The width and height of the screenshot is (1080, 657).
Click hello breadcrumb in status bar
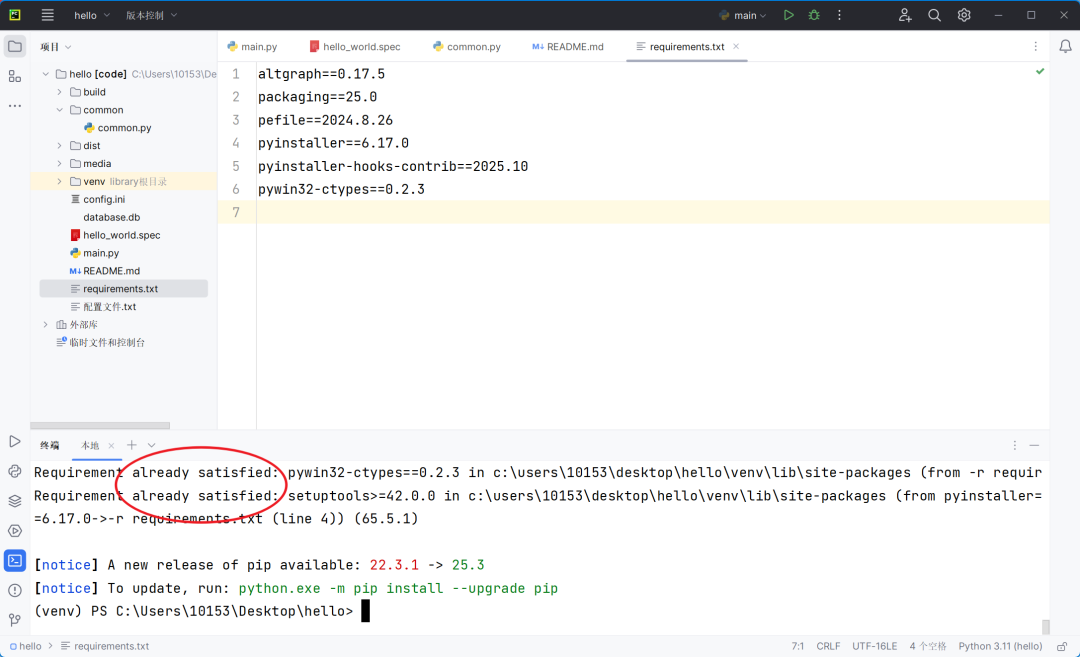click(25, 646)
